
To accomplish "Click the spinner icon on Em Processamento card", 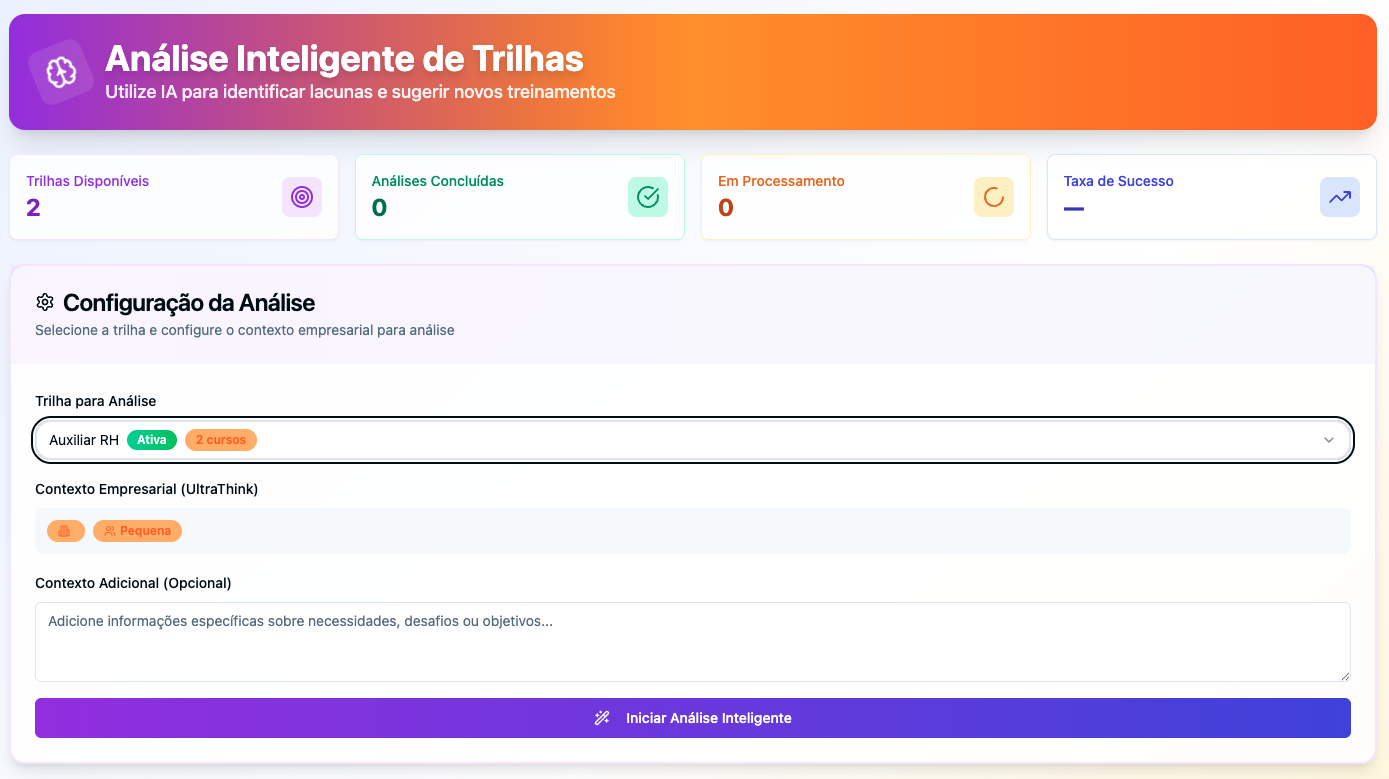I will [993, 197].
